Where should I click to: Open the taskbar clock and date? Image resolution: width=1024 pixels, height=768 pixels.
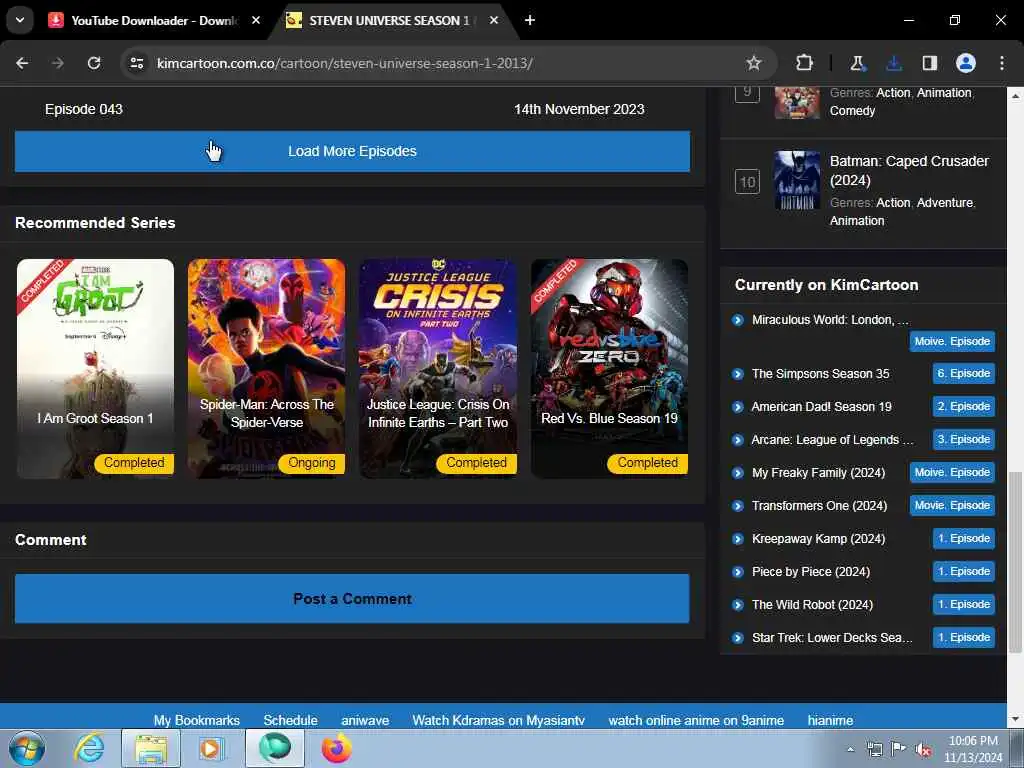point(972,749)
